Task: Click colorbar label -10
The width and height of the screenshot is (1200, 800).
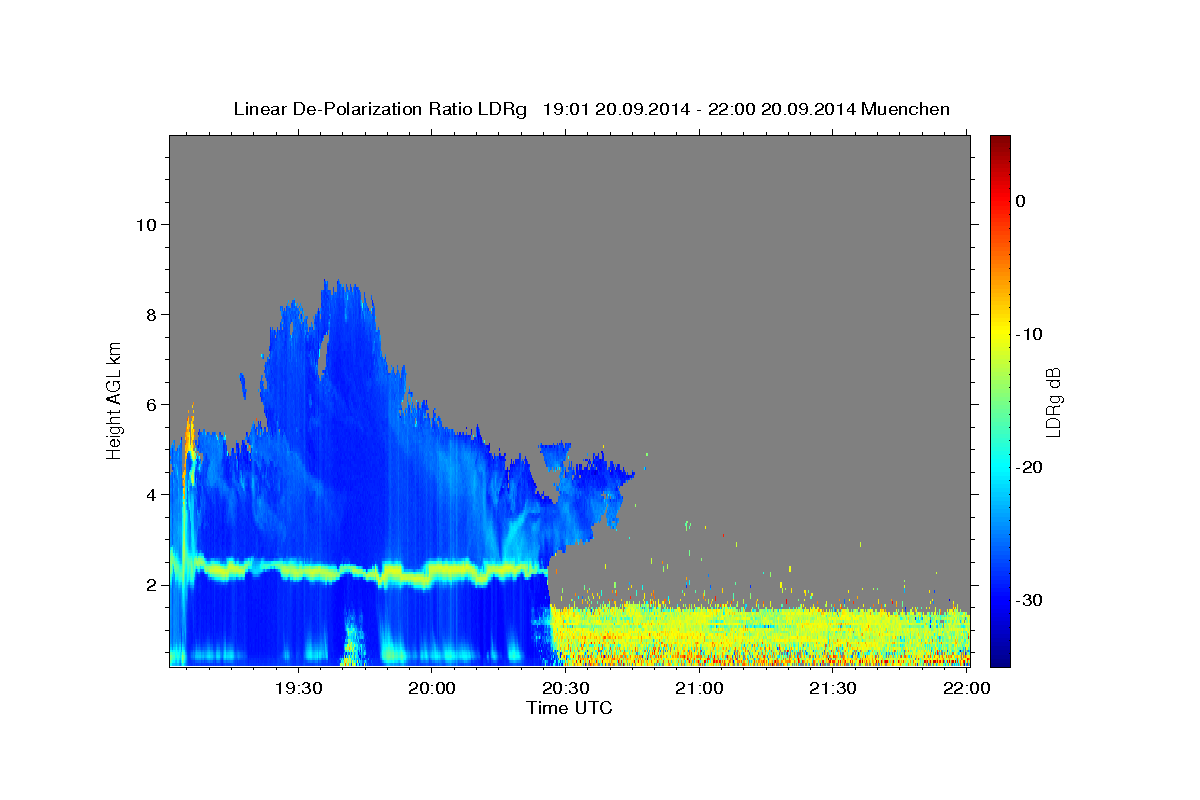Action: pos(1030,334)
